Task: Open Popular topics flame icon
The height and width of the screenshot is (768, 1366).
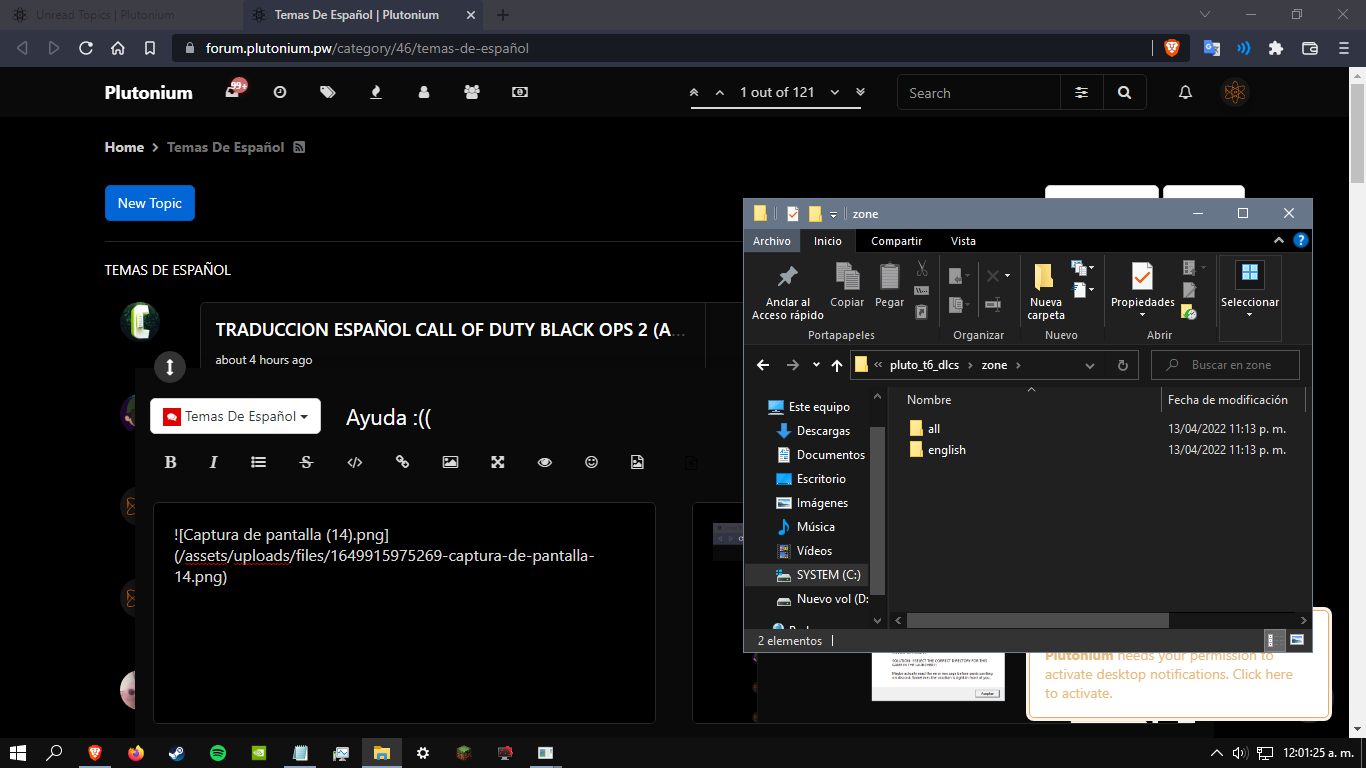Action: point(376,92)
